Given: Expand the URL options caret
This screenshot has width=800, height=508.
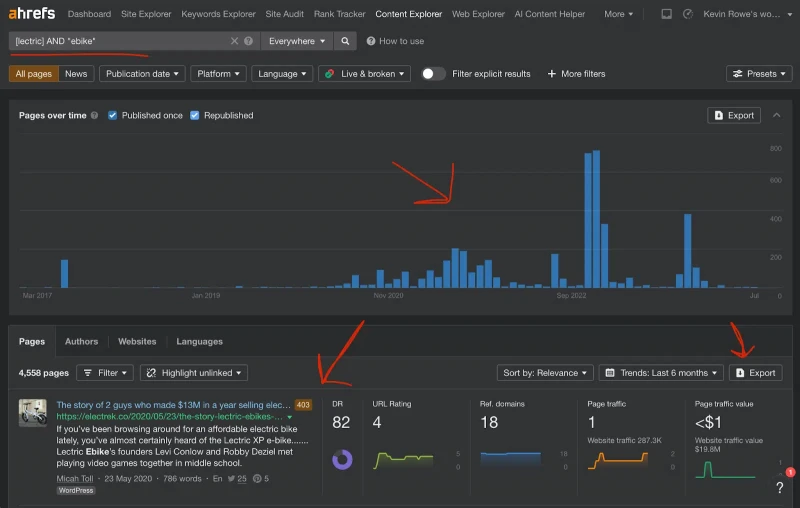Looking at the screenshot, I should click(x=290, y=417).
